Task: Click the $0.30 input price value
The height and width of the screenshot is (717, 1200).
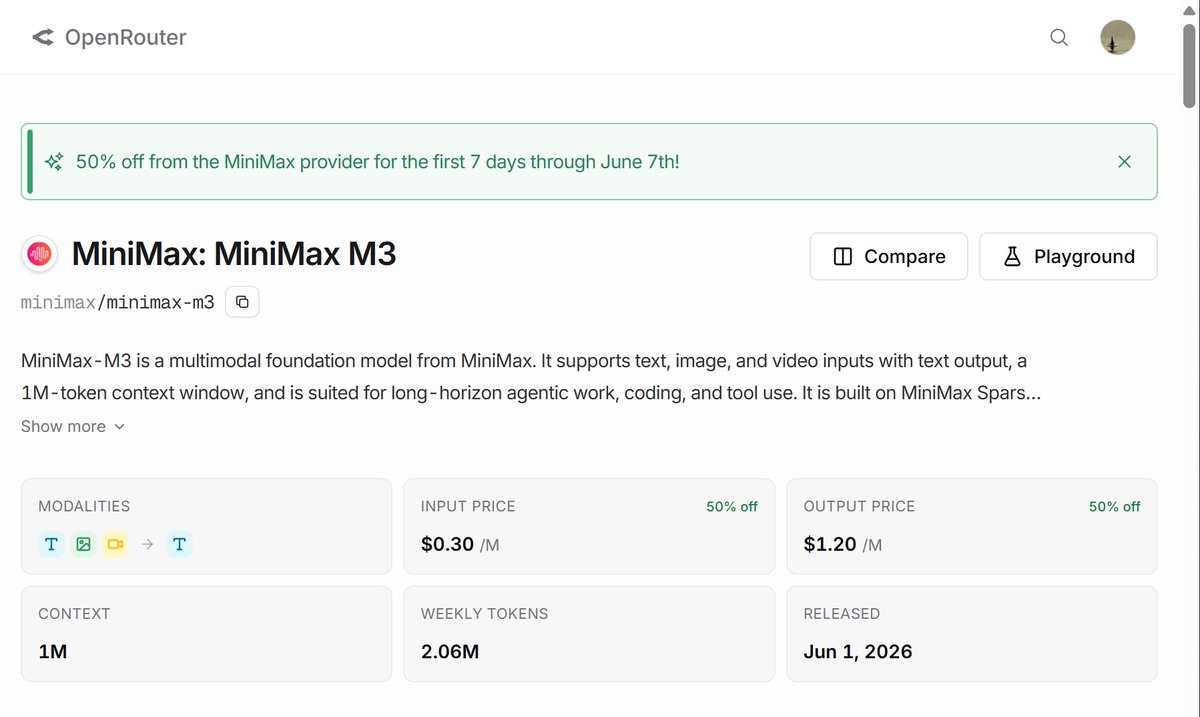Action: (447, 544)
